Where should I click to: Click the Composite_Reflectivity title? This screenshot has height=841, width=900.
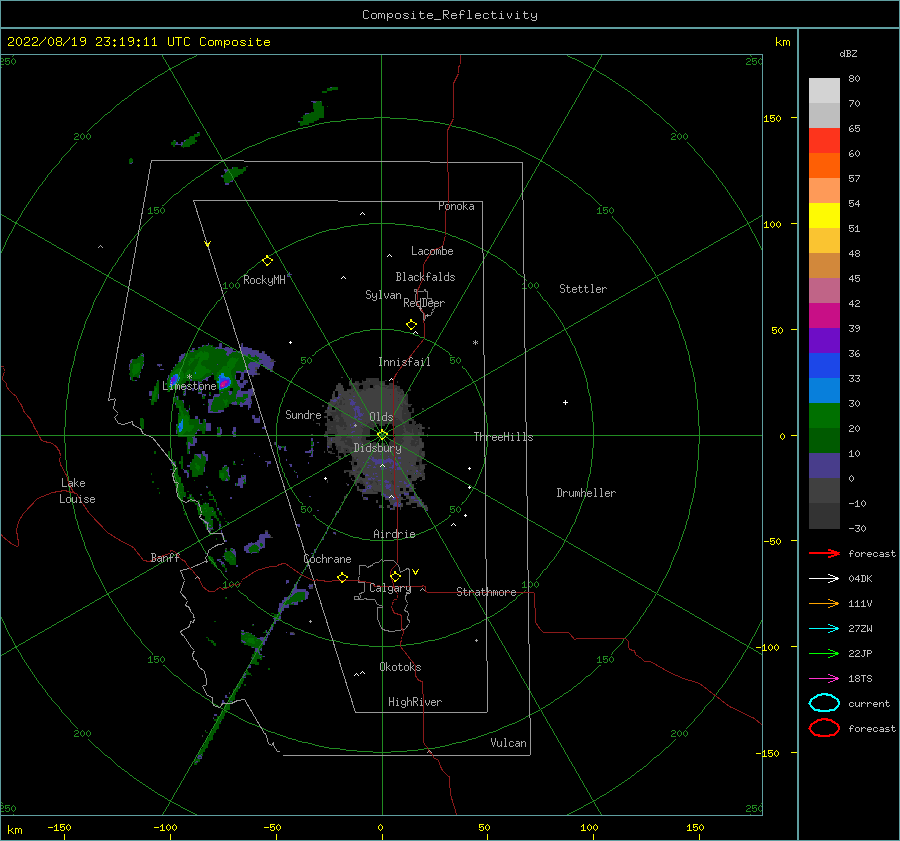click(x=450, y=15)
